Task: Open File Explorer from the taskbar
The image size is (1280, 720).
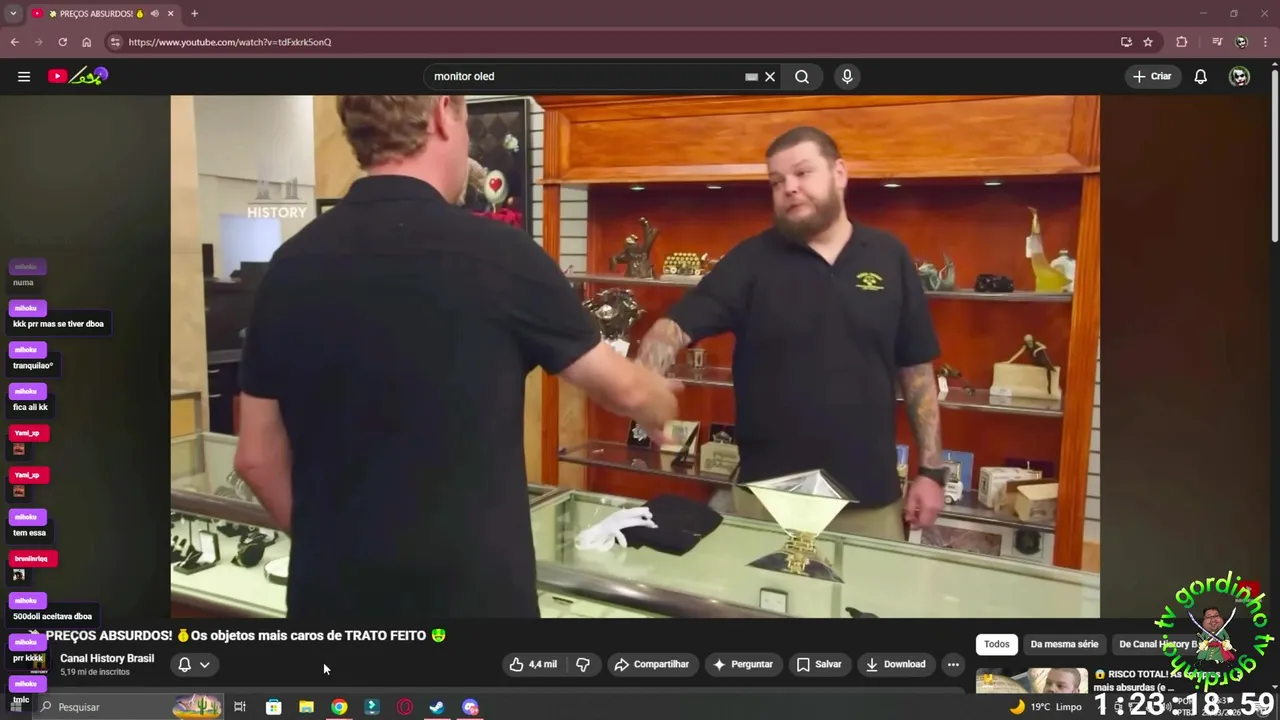Action: click(x=306, y=707)
